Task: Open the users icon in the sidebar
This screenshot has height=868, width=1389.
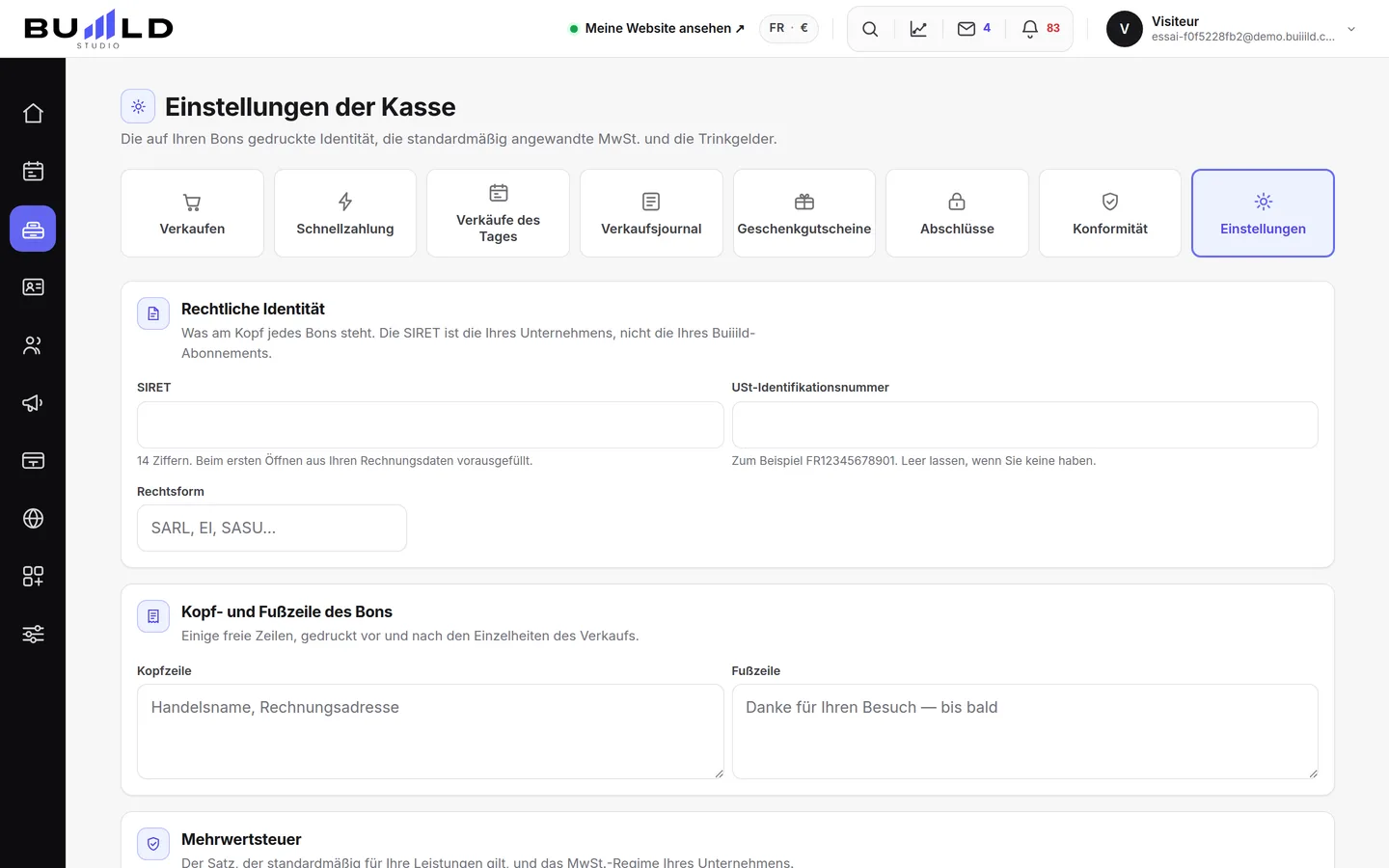Action: point(33,344)
